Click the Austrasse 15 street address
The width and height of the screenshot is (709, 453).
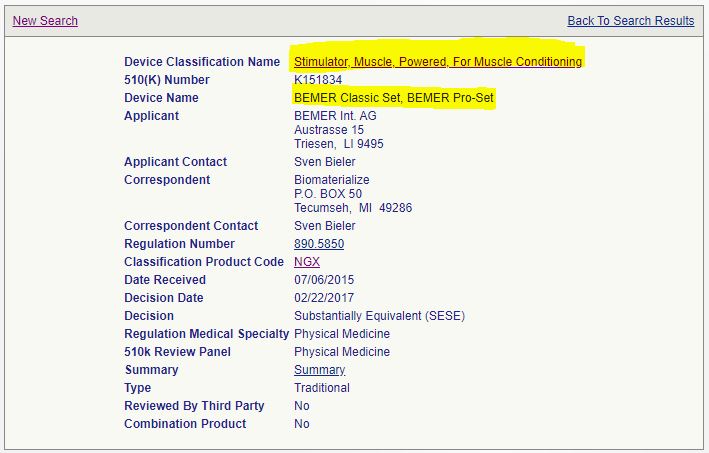point(329,130)
